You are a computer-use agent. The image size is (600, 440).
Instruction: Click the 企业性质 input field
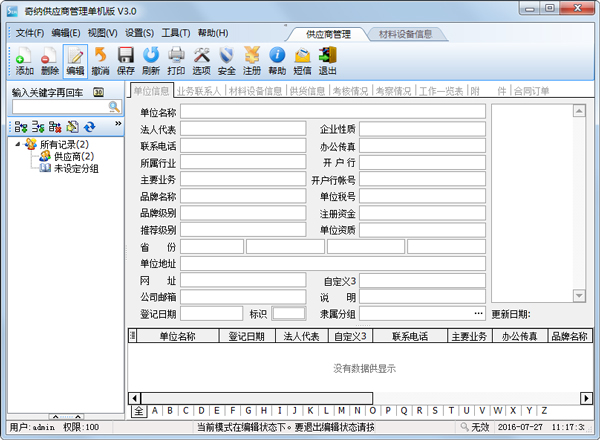pyautogui.click(x=422, y=129)
